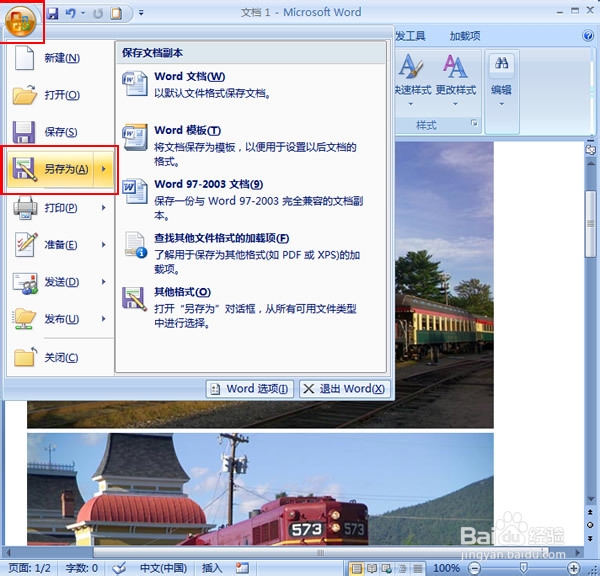Click the 退出 Word(X) button
The height and width of the screenshot is (576, 600).
[344, 389]
